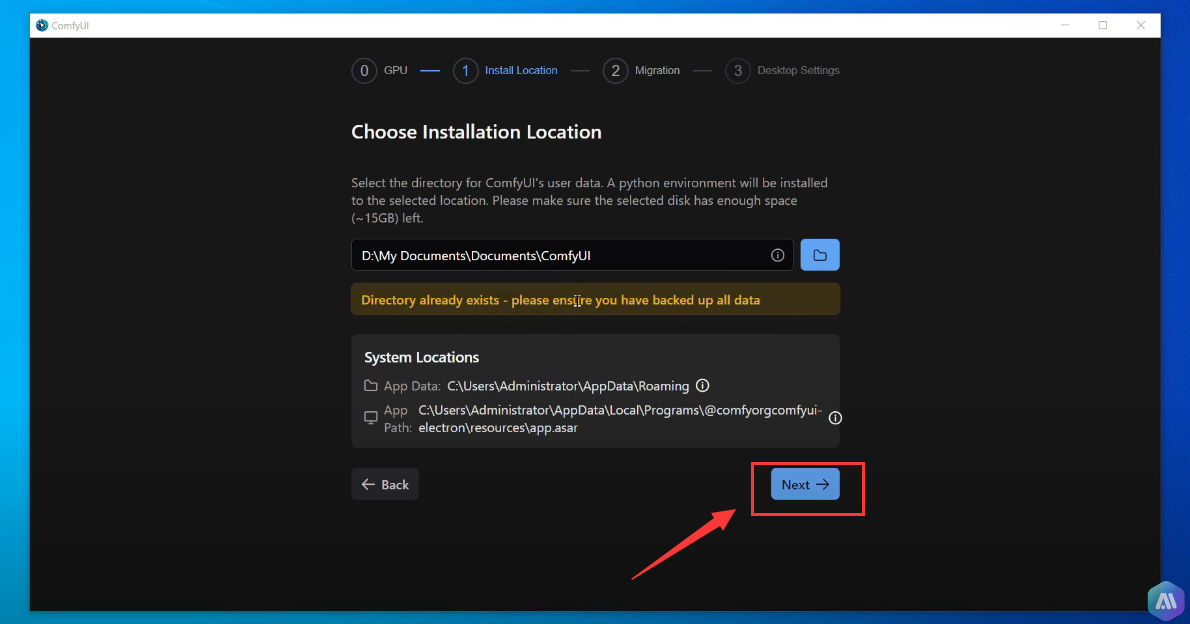Click the folder browse icon button
Image resolution: width=1190 pixels, height=624 pixels.
[x=820, y=255]
